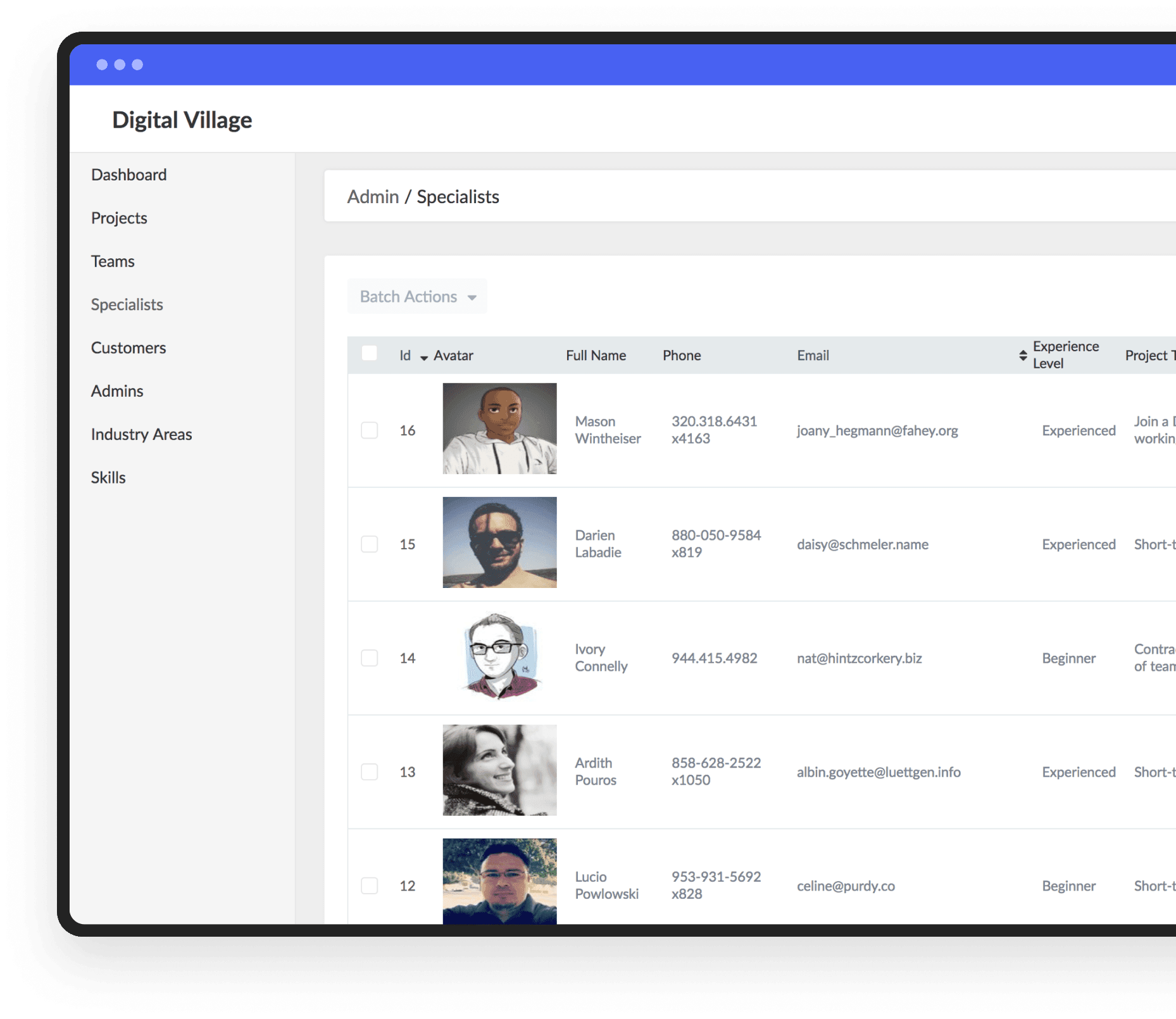
Task: Click Id value 13
Action: coord(407,772)
